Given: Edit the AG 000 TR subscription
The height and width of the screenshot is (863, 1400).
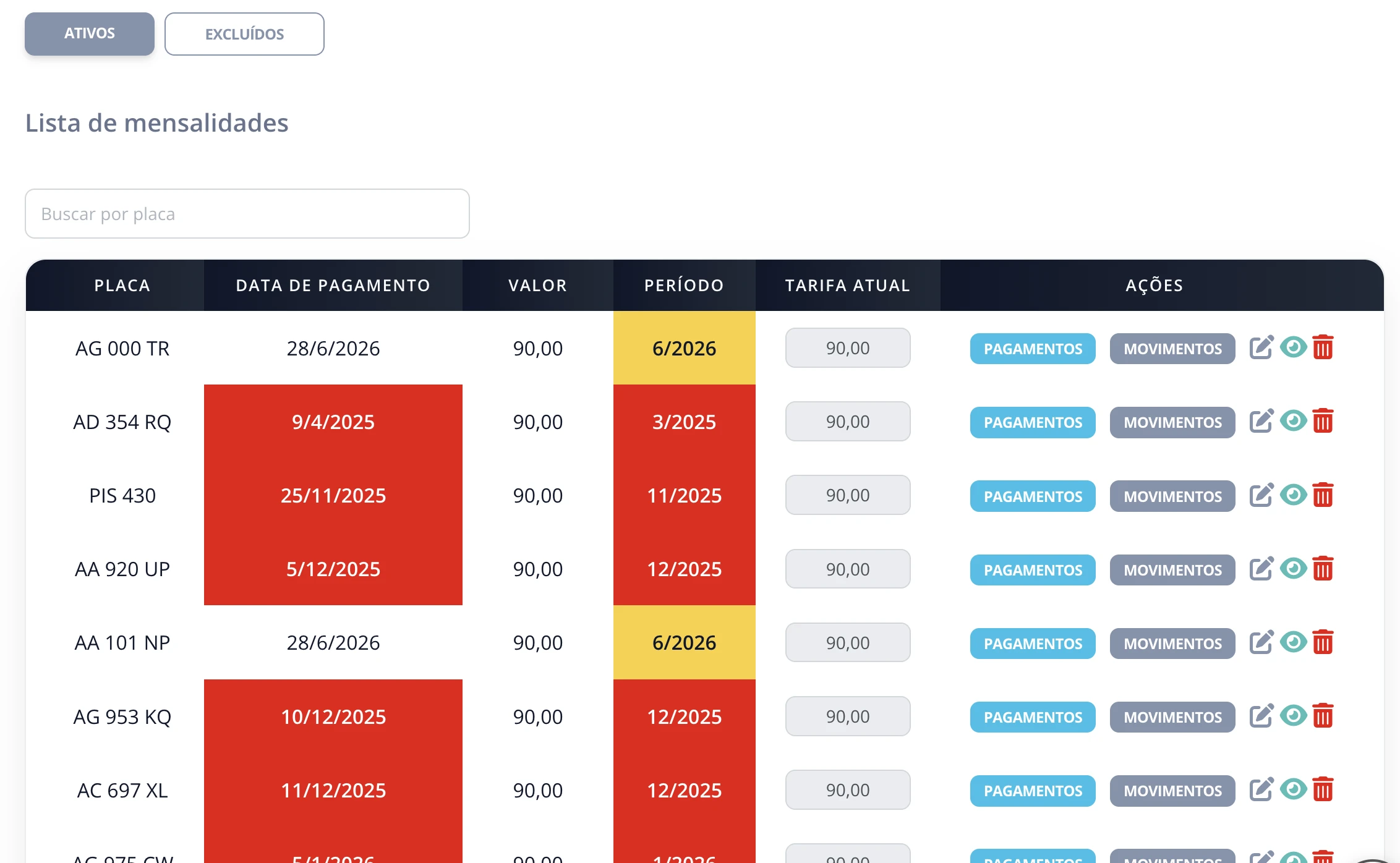Looking at the screenshot, I should tap(1261, 347).
